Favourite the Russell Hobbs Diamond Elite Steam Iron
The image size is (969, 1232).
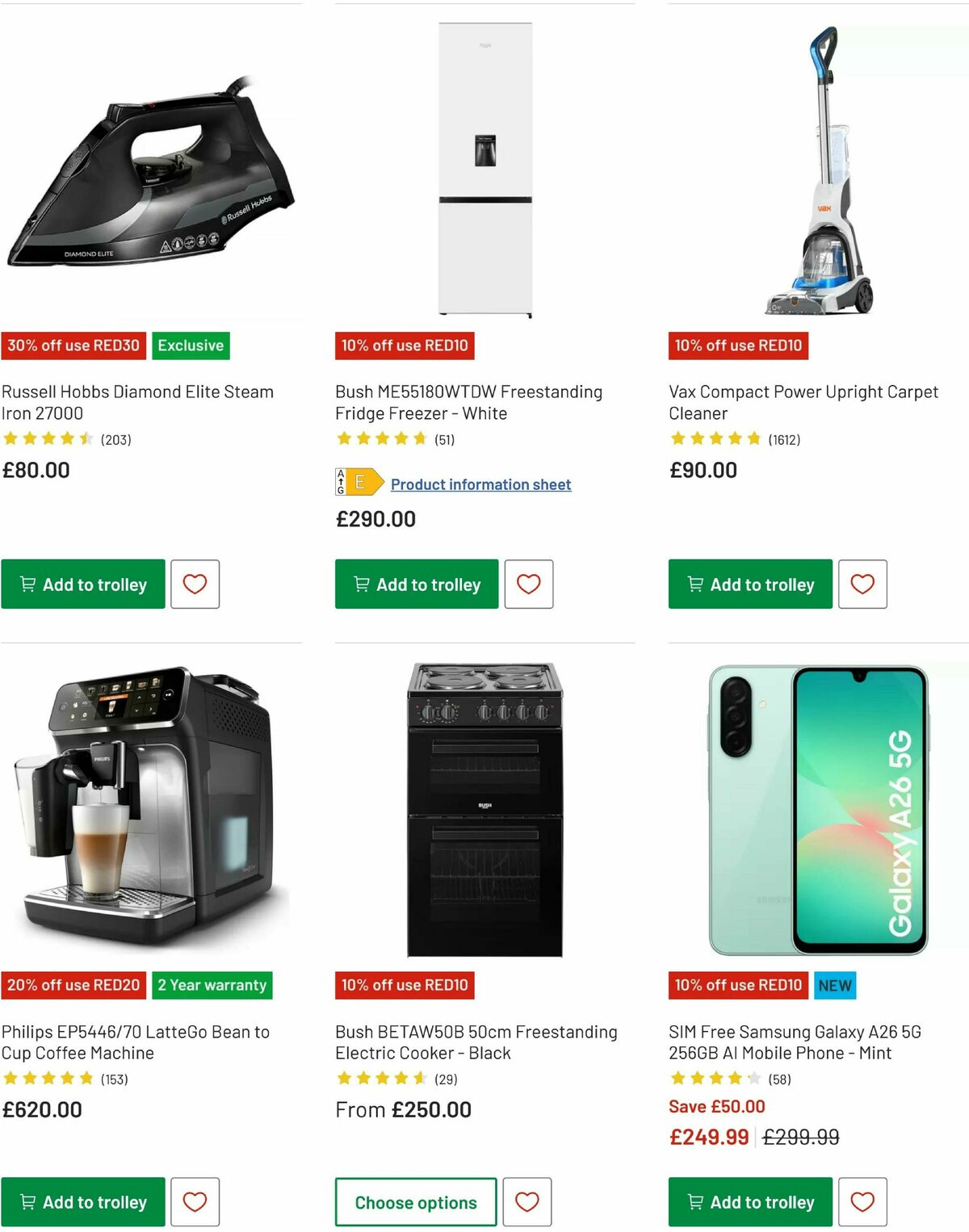pyautogui.click(x=196, y=584)
